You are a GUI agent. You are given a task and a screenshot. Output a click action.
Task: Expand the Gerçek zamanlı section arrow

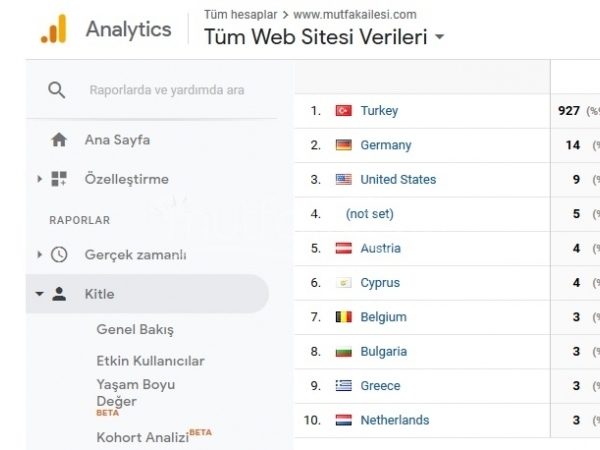39,254
